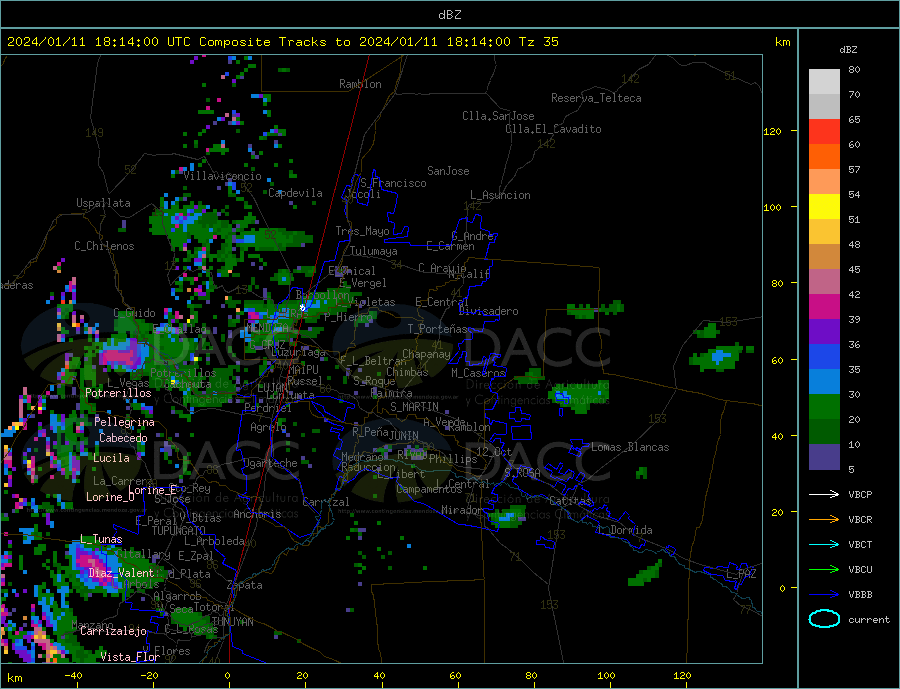Click the 'km' unit label at top right

click(x=782, y=42)
